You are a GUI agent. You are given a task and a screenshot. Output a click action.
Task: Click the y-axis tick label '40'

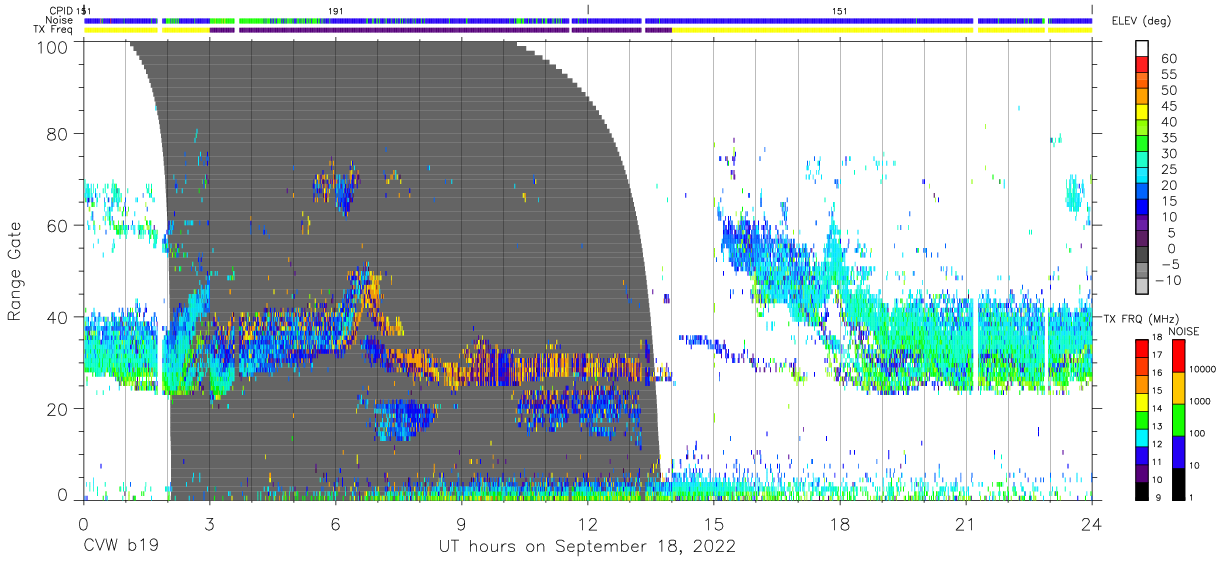(x=58, y=317)
